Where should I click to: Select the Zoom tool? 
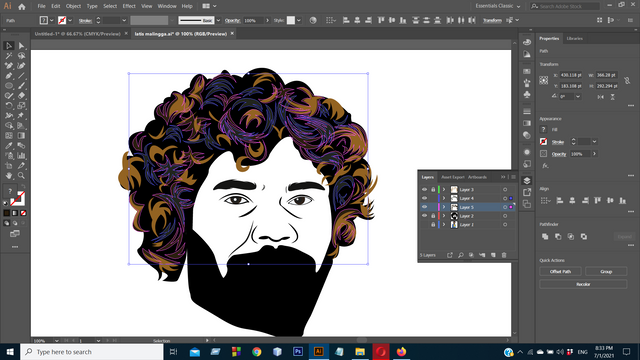pos(21,176)
